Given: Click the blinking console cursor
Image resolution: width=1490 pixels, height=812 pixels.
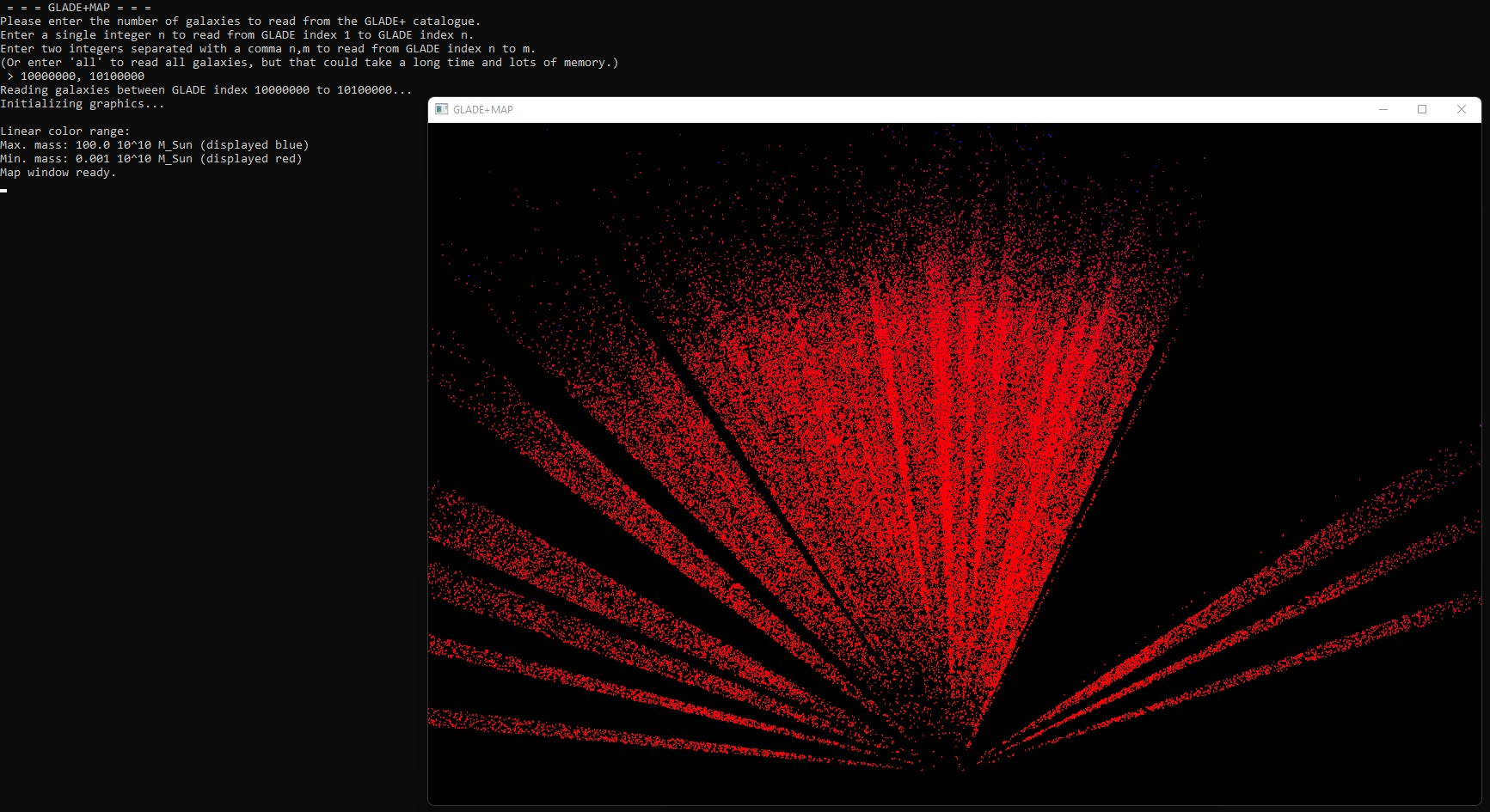Looking at the screenshot, I should pyautogui.click(x=3, y=190).
